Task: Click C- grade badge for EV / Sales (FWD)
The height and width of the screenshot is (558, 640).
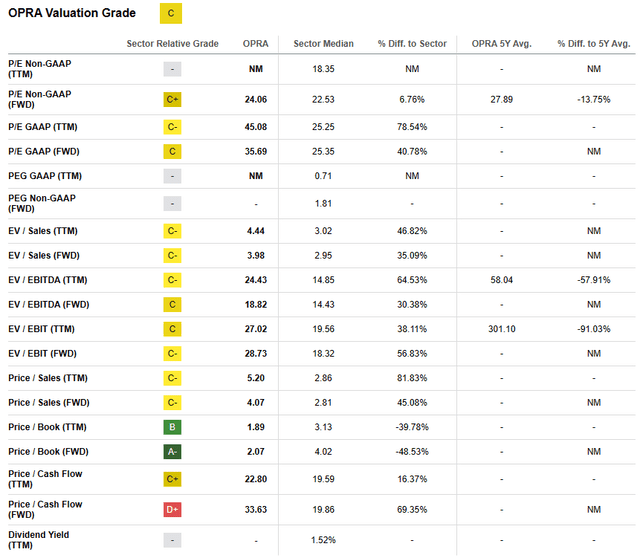Action: pos(172,256)
